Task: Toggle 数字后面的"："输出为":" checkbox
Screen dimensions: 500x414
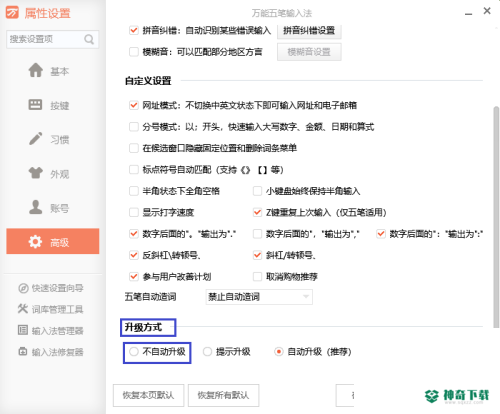Action: pyautogui.click(x=381, y=234)
